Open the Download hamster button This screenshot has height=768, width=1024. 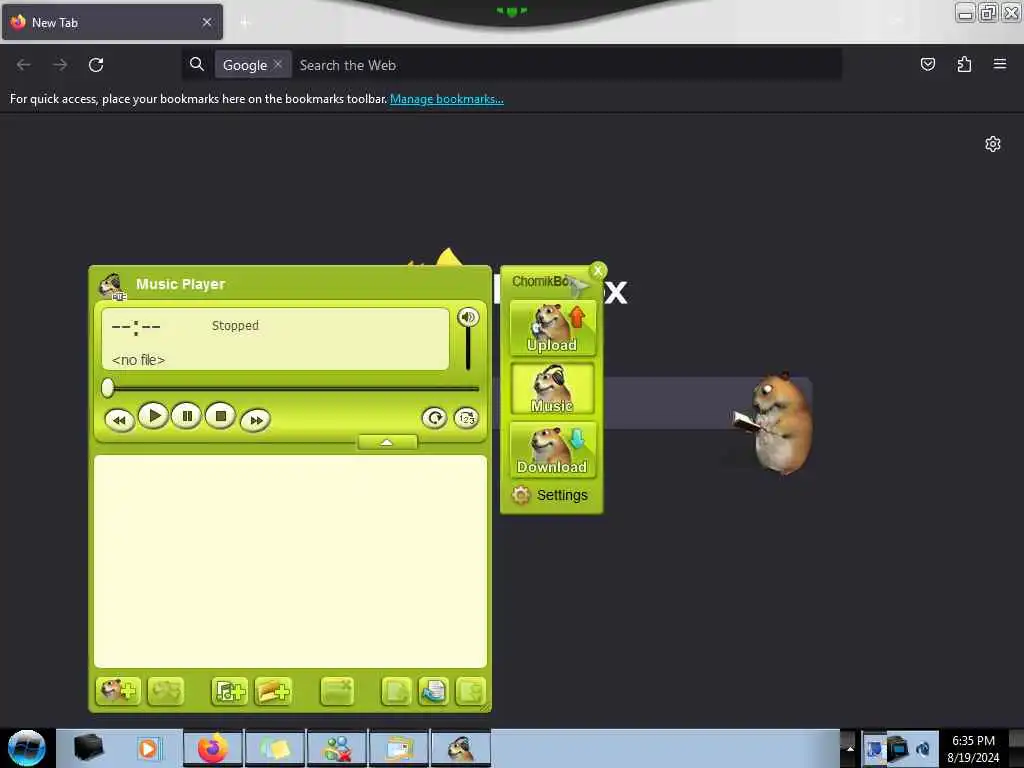point(552,450)
